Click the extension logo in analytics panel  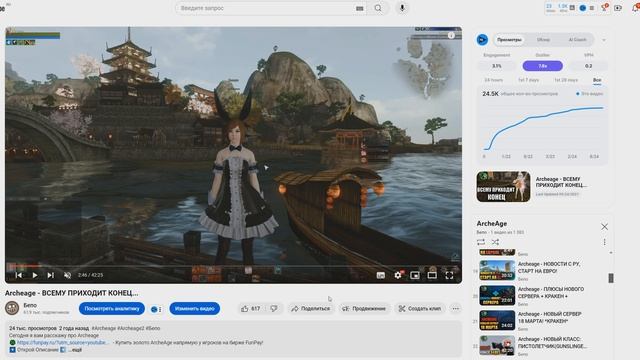(482, 40)
